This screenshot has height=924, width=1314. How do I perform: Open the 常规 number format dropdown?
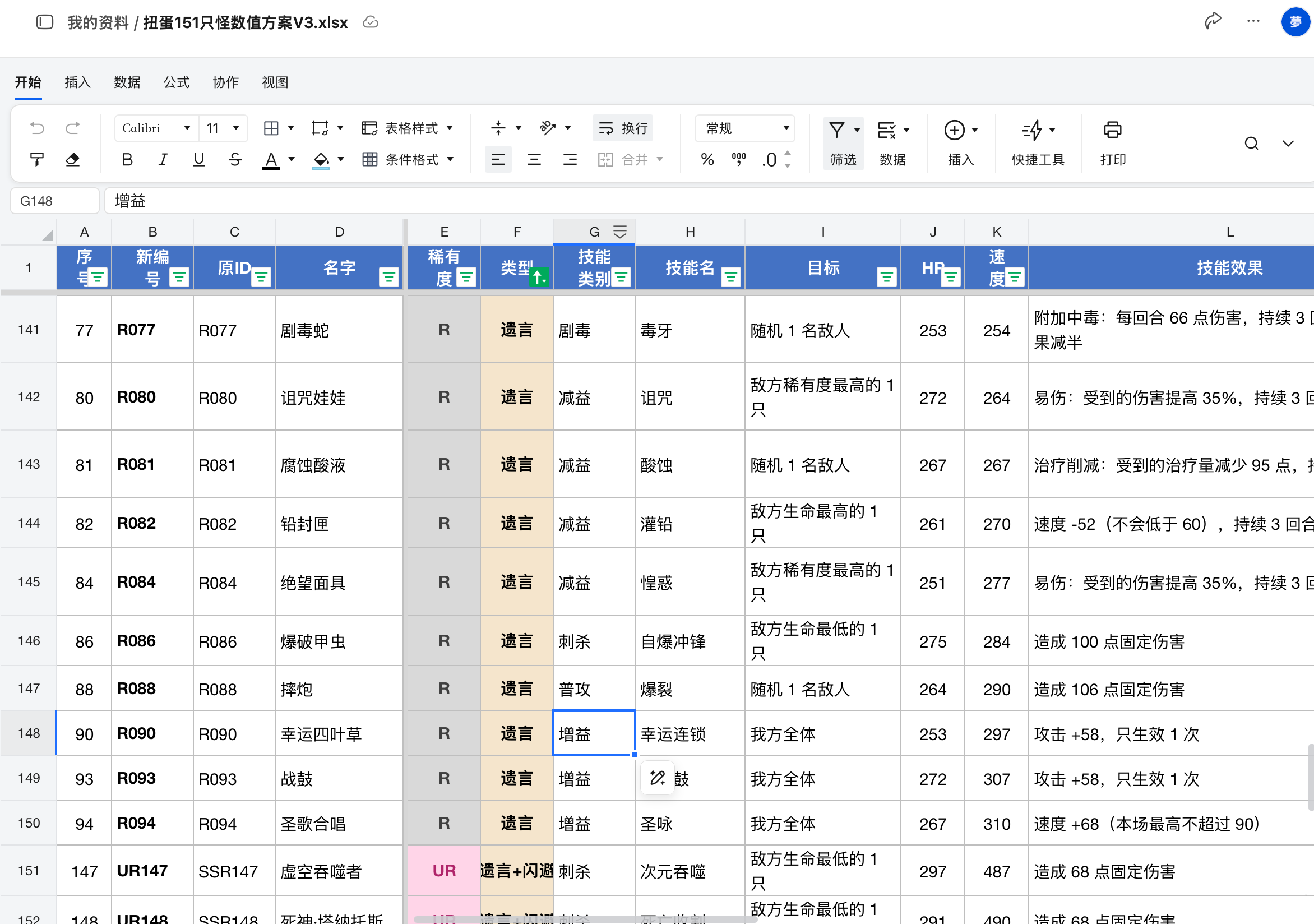(745, 128)
